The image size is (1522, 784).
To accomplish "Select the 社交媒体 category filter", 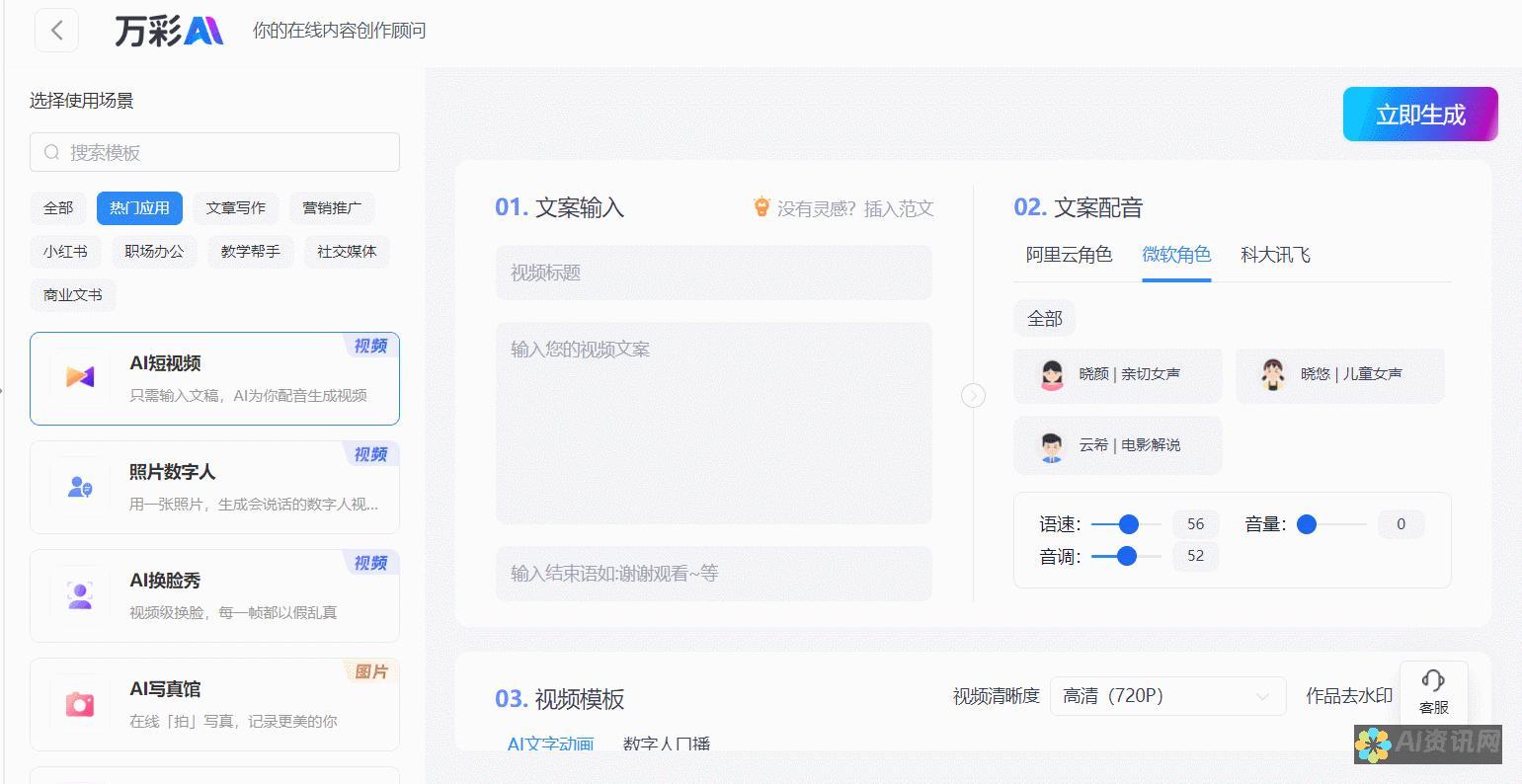I will point(347,252).
